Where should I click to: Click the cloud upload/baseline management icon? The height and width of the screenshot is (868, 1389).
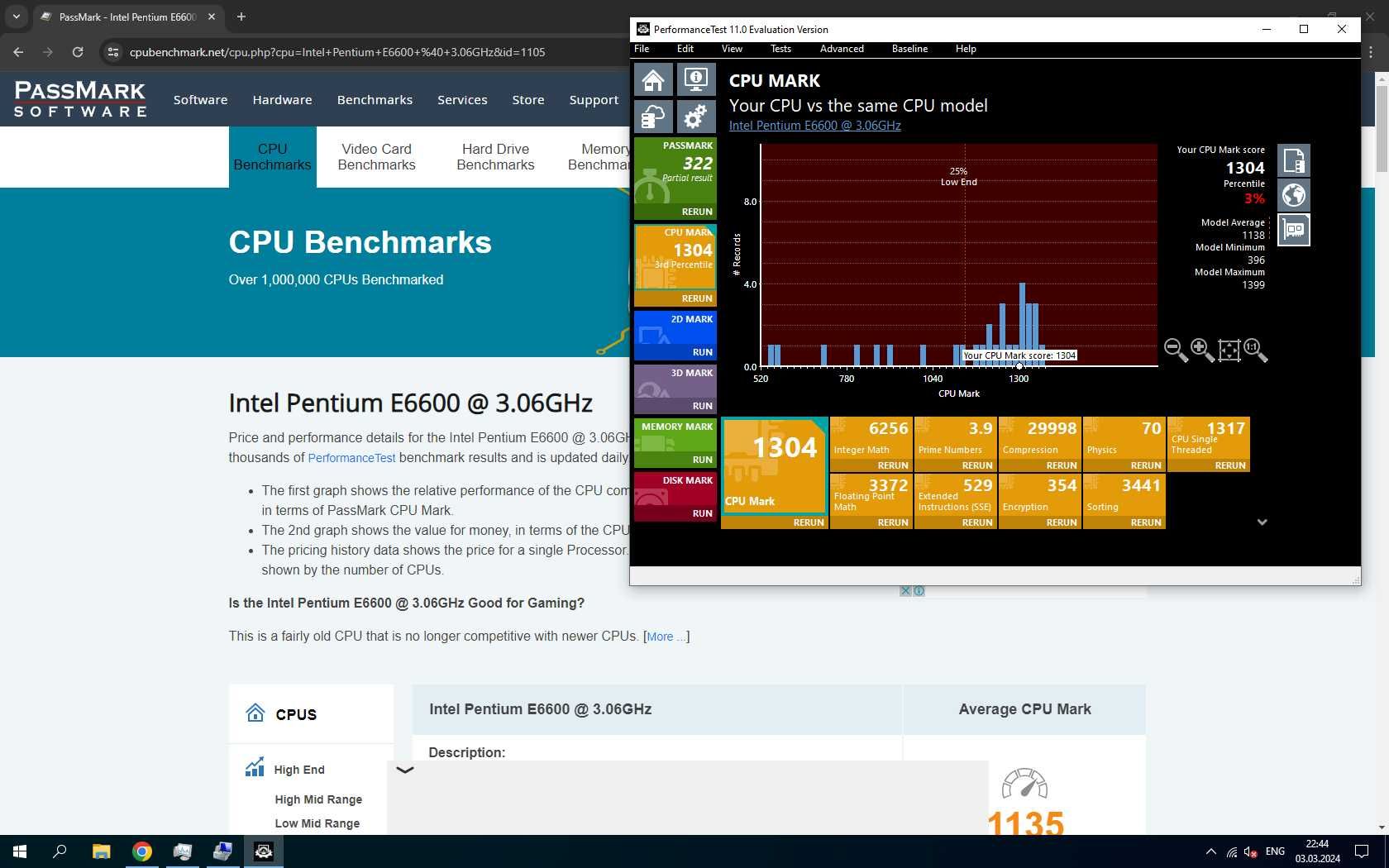(653, 117)
